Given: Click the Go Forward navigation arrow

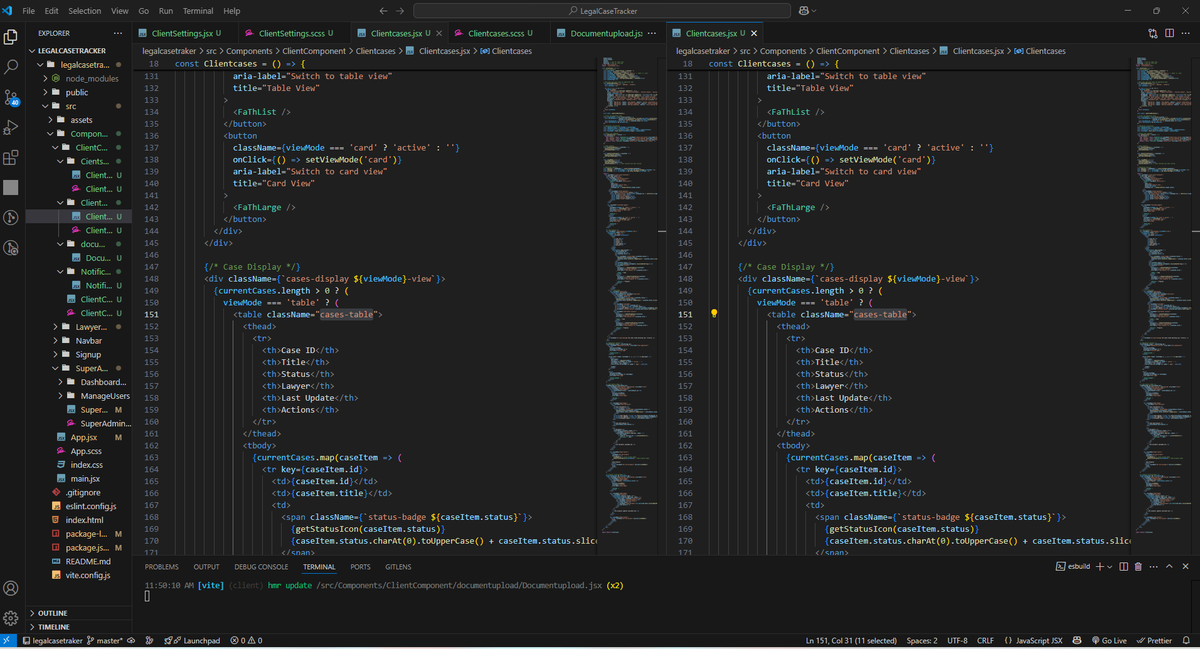Looking at the screenshot, I should pyautogui.click(x=401, y=10).
